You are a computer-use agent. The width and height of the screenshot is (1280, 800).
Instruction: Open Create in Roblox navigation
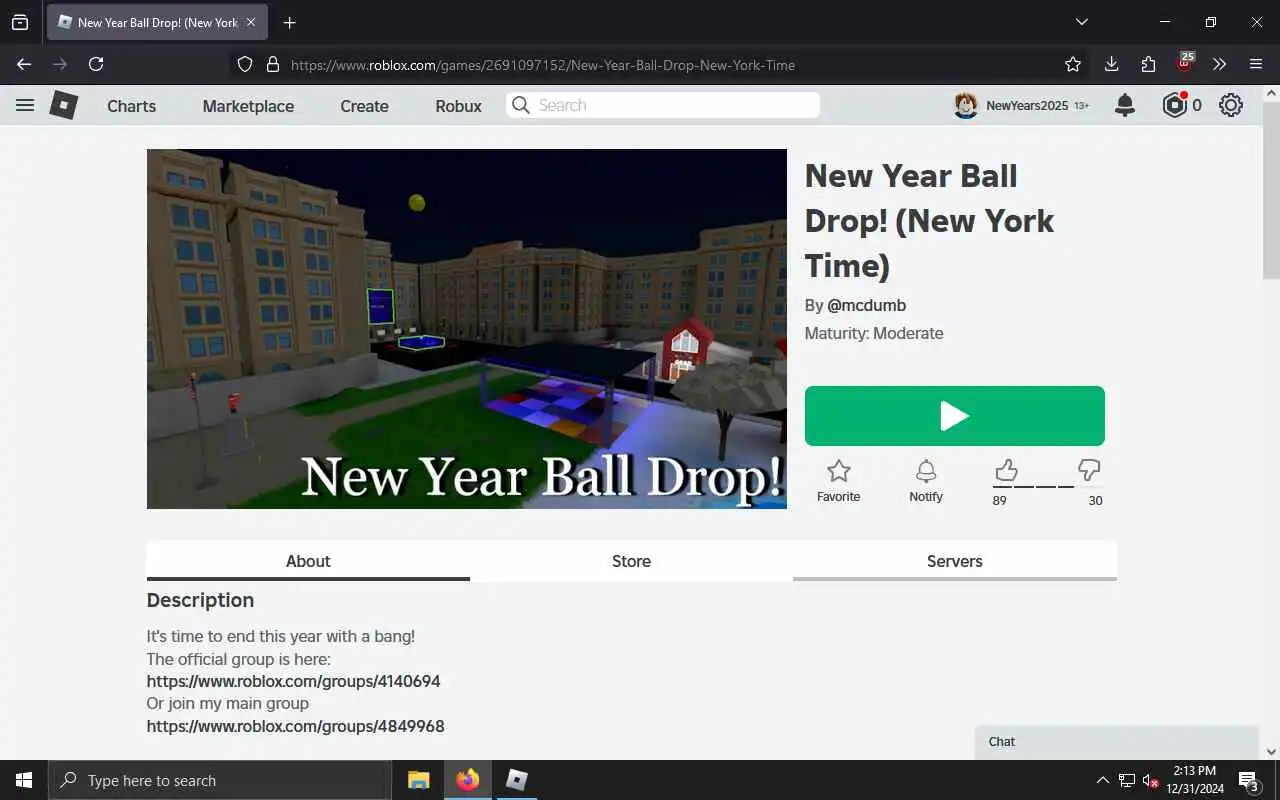(364, 106)
